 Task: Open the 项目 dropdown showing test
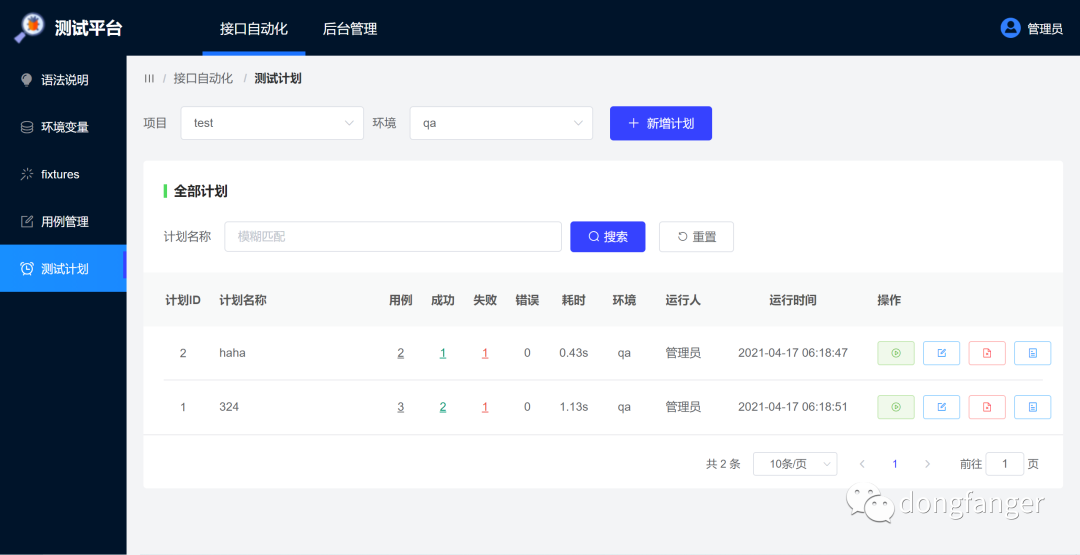click(272, 123)
